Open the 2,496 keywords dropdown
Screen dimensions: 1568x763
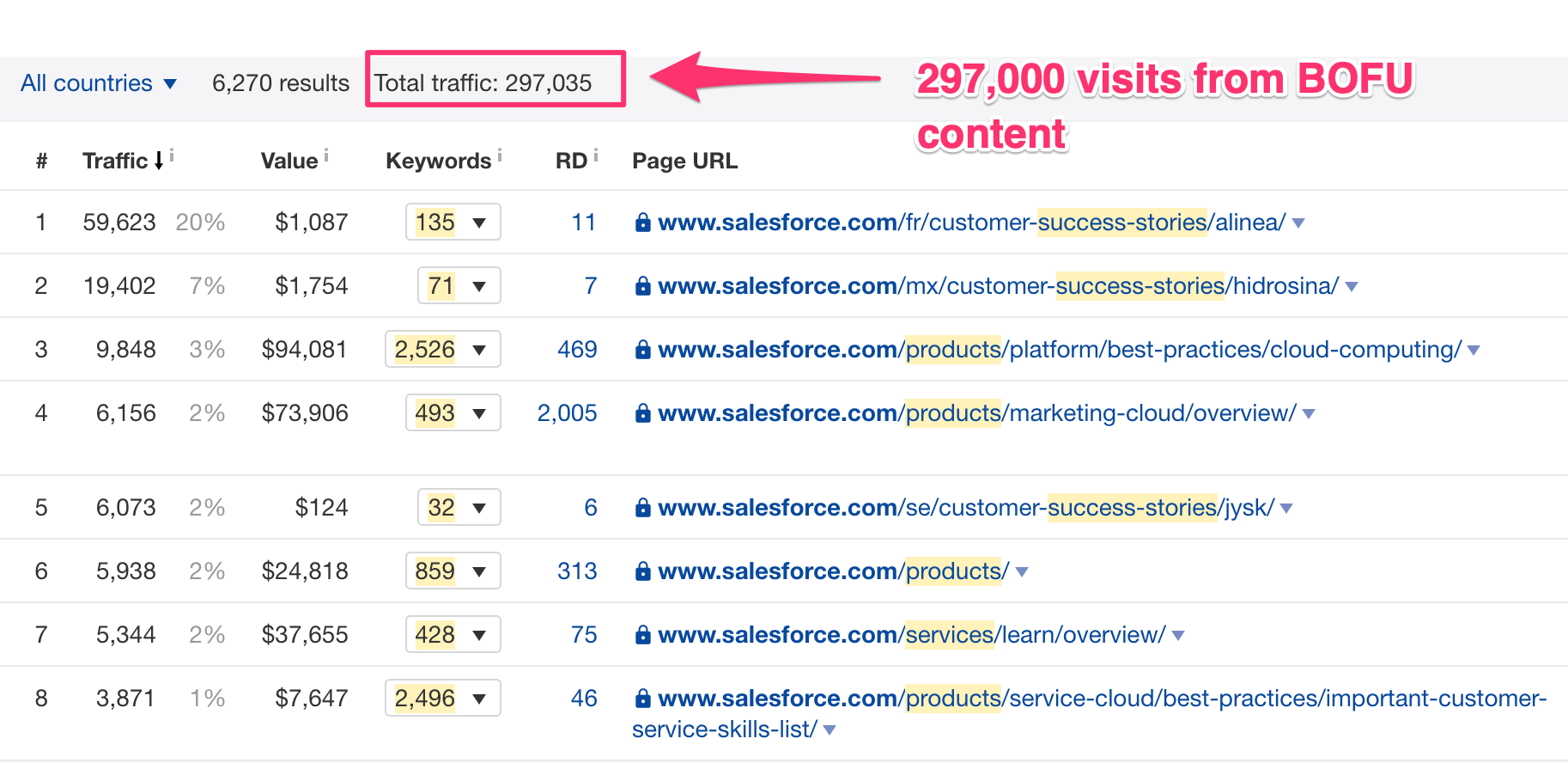pyautogui.click(x=442, y=699)
